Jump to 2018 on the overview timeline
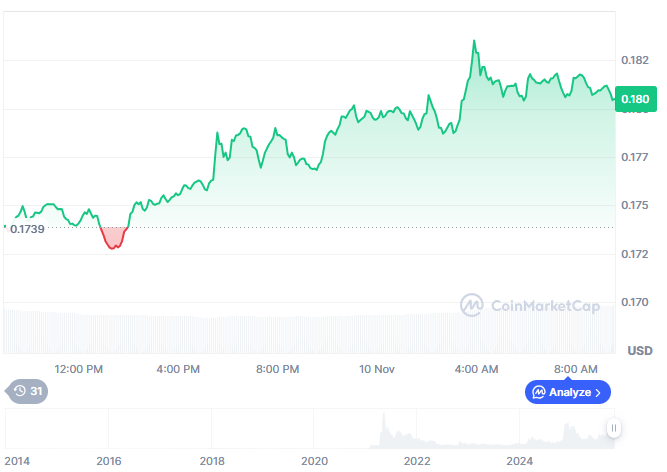Viewport: 667px width, 472px height. coord(212,460)
